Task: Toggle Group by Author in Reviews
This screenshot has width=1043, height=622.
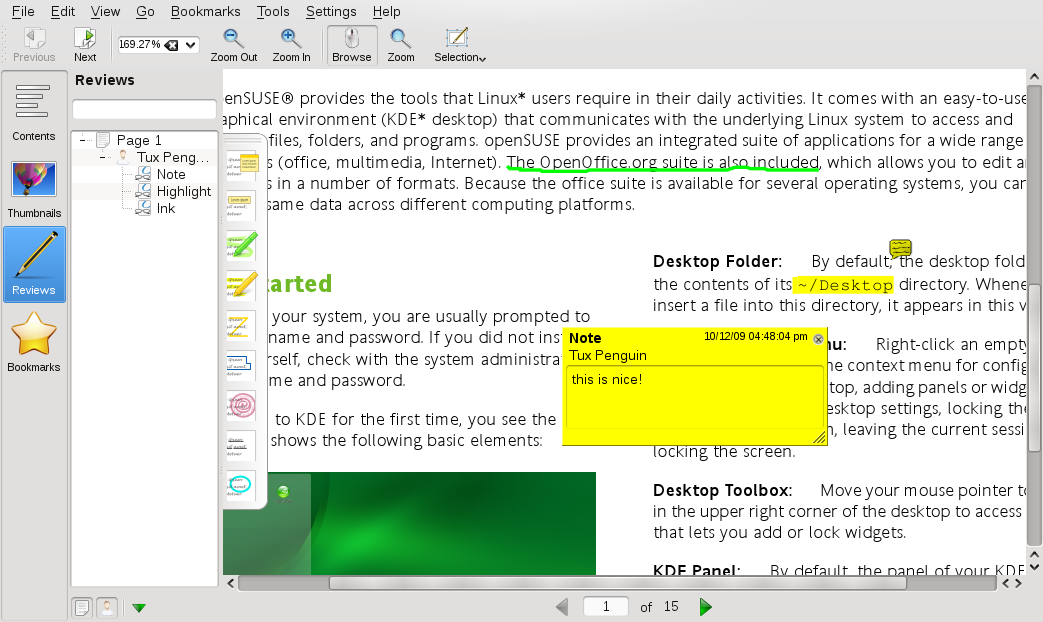Action: [107, 607]
